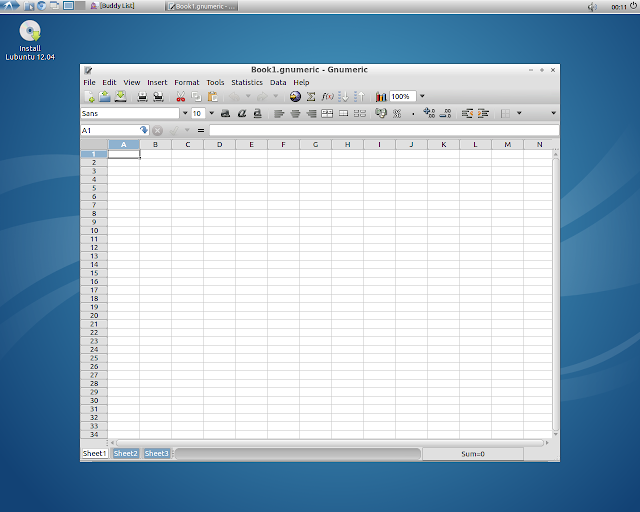This screenshot has width=640, height=512.
Task: Switch to the Sheet3 tab
Action: 156,454
